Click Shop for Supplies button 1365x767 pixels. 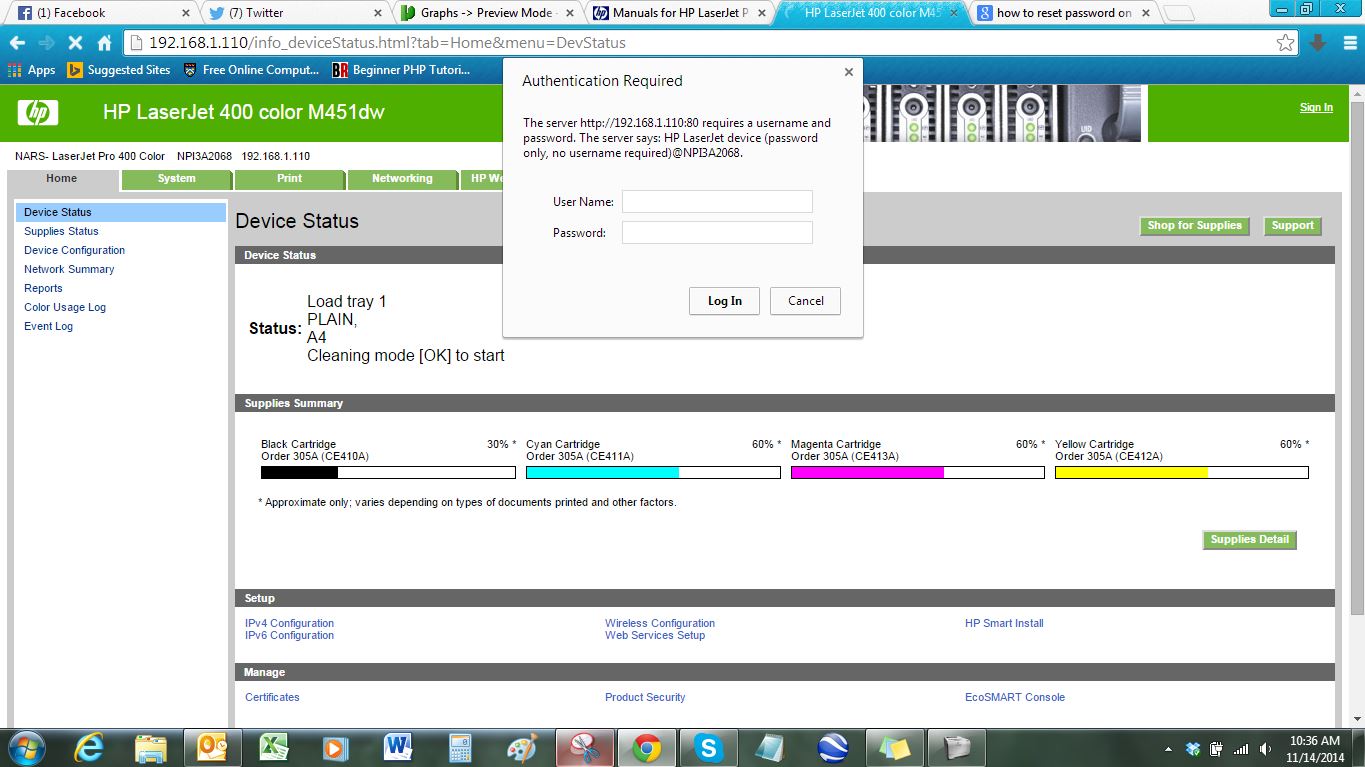(1194, 226)
